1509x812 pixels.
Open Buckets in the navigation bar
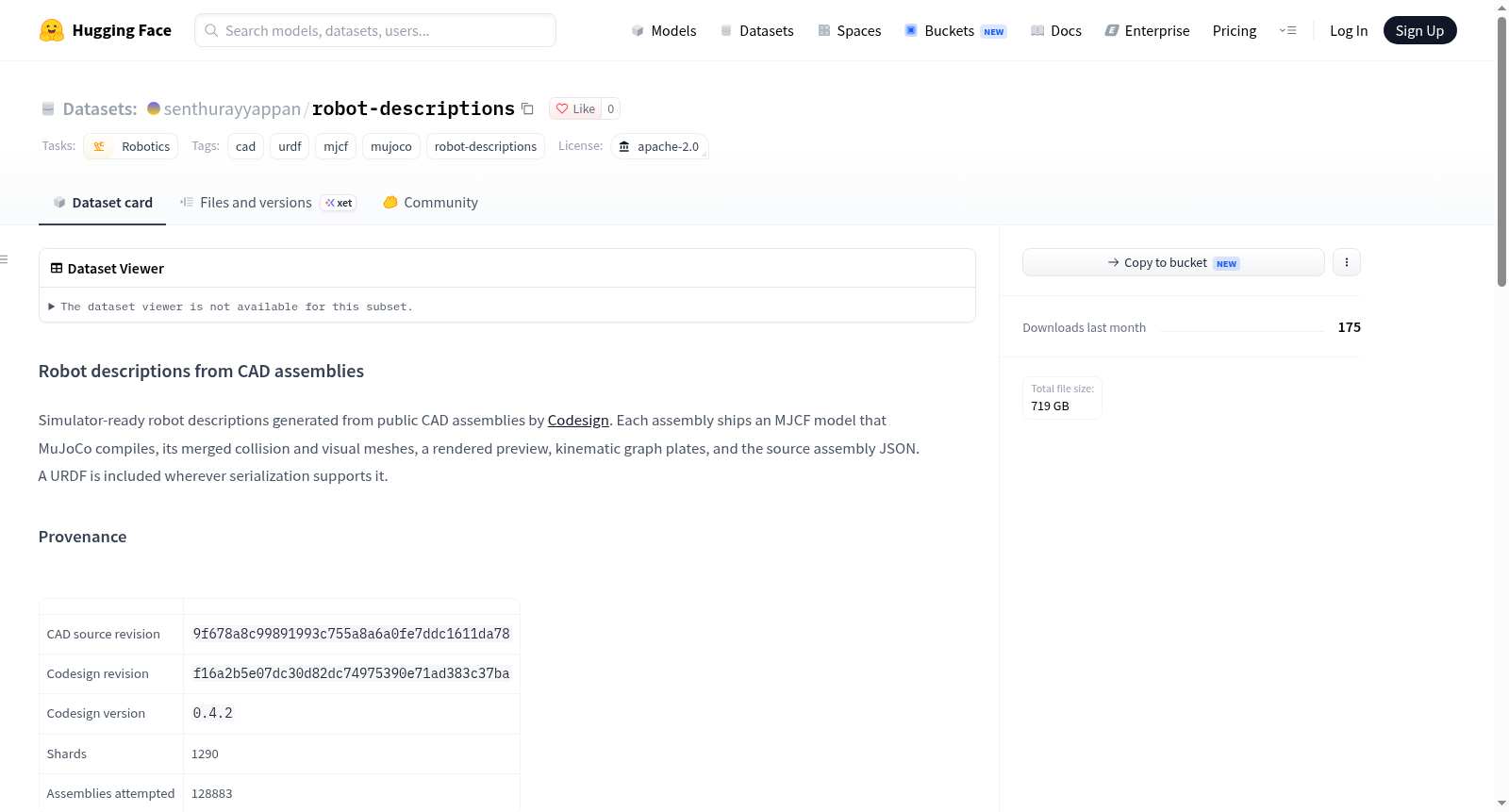pyautogui.click(x=955, y=31)
